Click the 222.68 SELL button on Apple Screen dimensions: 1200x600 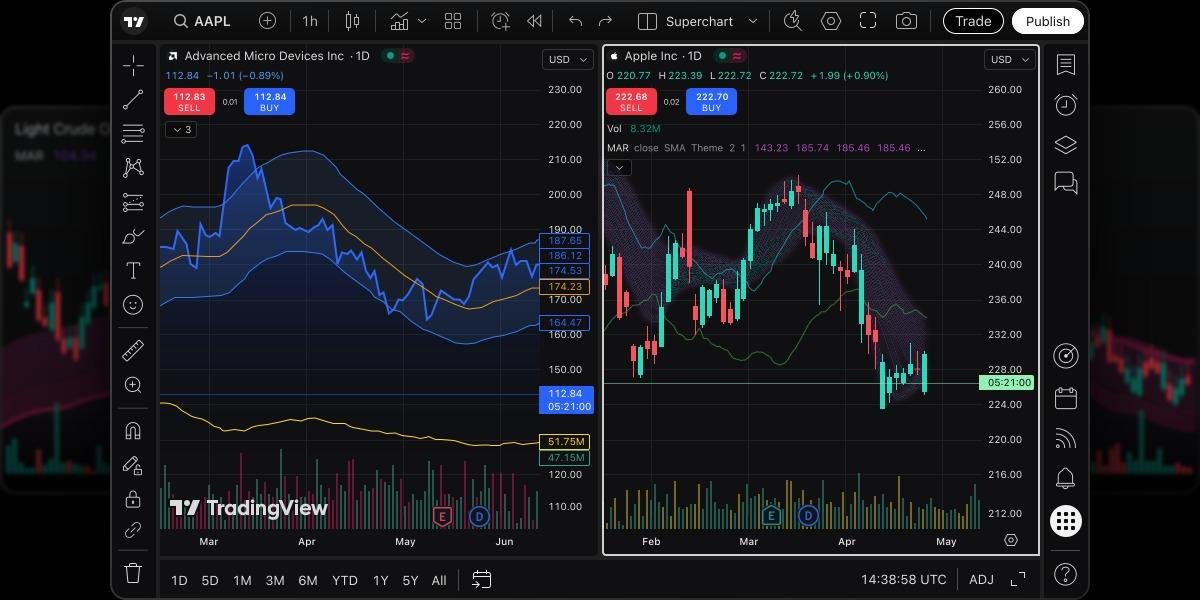pos(631,102)
